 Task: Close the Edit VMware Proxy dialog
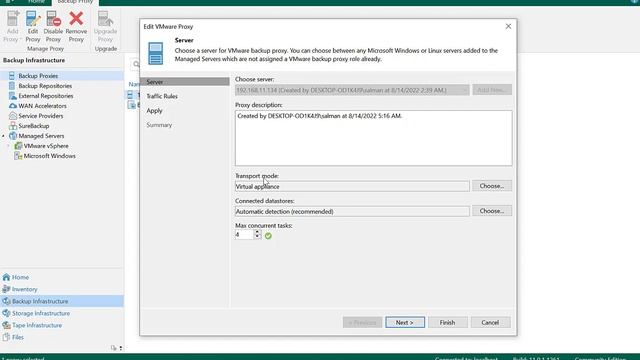[x=508, y=26]
